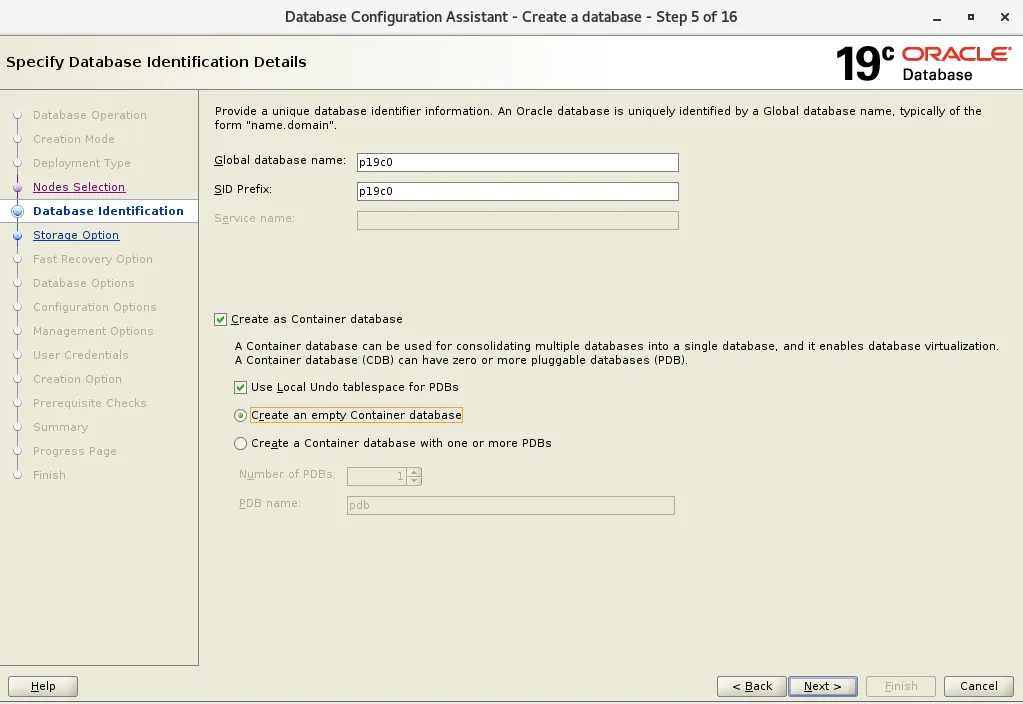The image size is (1023, 704).
Task: Uncheck Create as Container database
Action: 222,319
